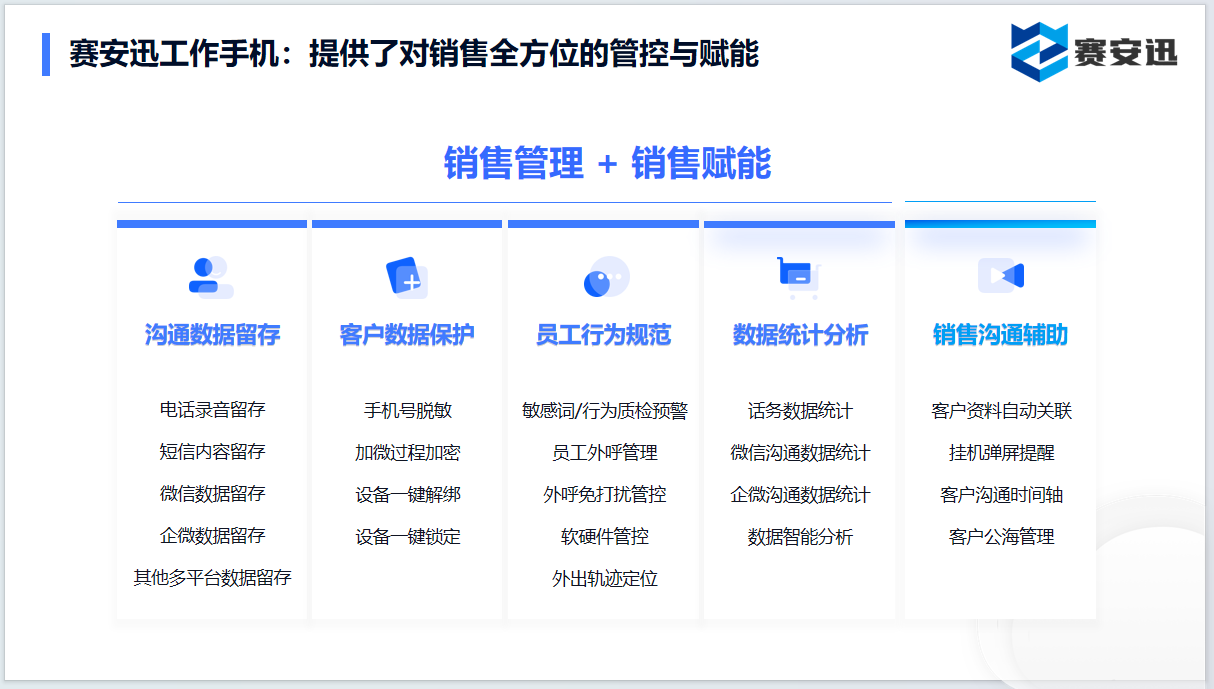Click the 赛安迅 logo in the corner
Screen dimensions: 1214x689
1094,50
